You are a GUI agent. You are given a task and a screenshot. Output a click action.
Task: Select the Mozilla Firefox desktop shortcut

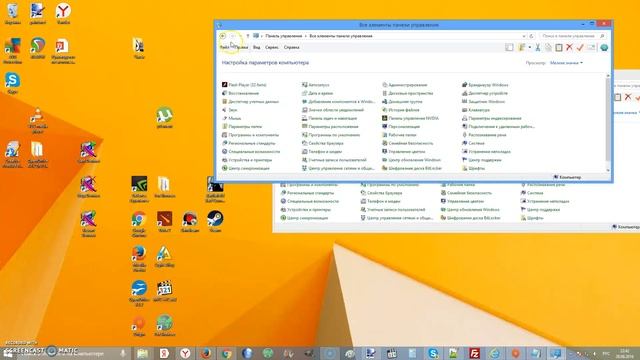pos(139,259)
